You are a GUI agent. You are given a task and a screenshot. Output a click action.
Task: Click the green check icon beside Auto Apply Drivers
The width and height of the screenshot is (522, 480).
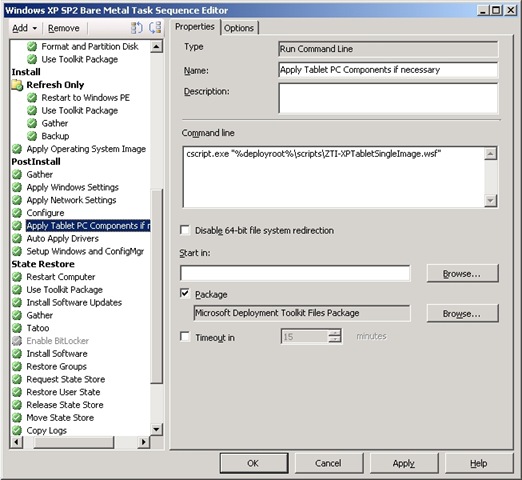(17, 239)
